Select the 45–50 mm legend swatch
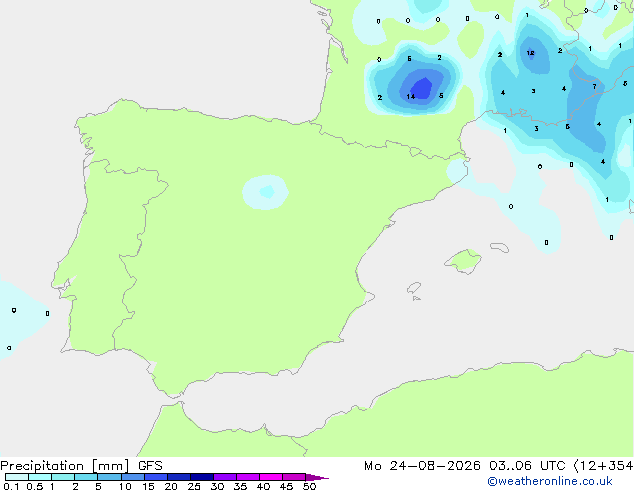This screenshot has width=634, height=490. pyautogui.click(x=294, y=477)
